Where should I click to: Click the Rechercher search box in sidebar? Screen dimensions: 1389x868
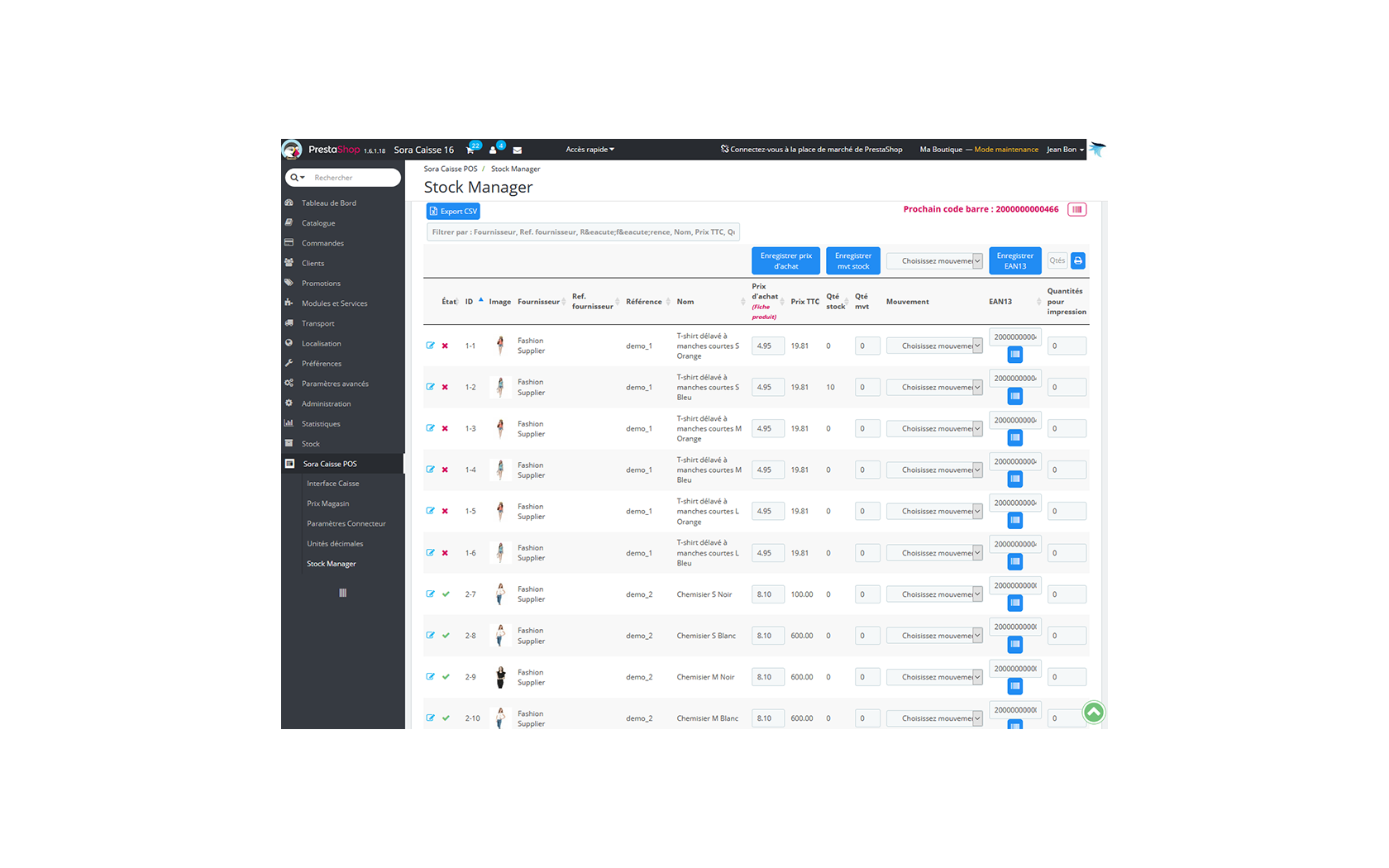pyautogui.click(x=353, y=178)
